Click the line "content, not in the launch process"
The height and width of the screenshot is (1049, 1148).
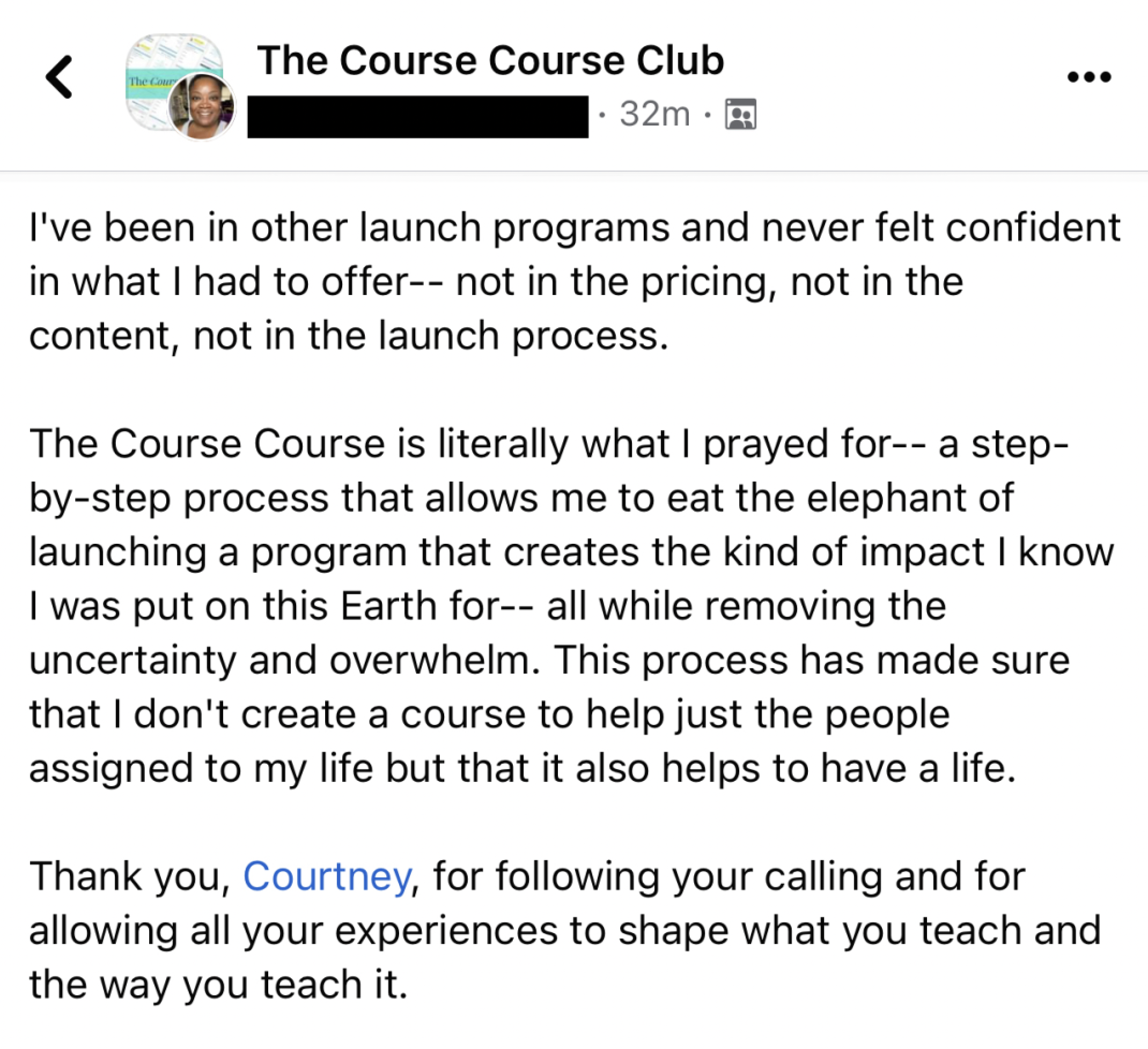pos(349,336)
